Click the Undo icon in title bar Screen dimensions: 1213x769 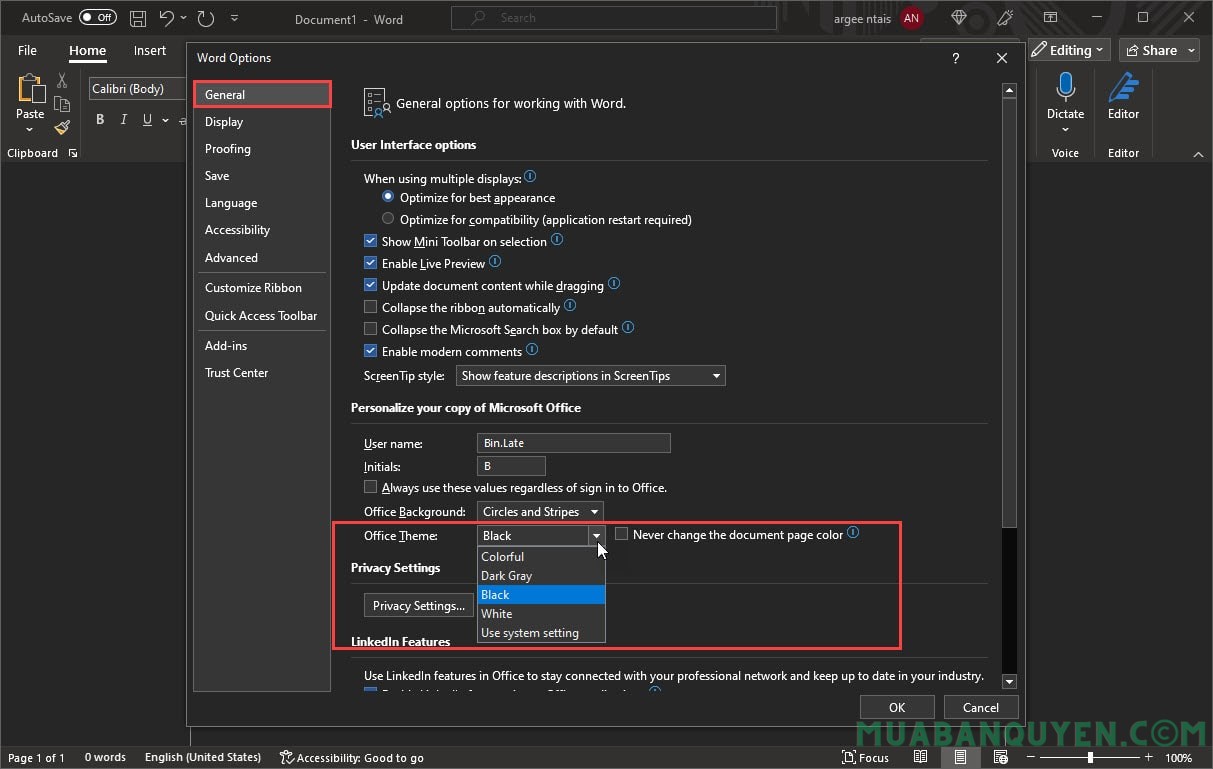click(166, 18)
